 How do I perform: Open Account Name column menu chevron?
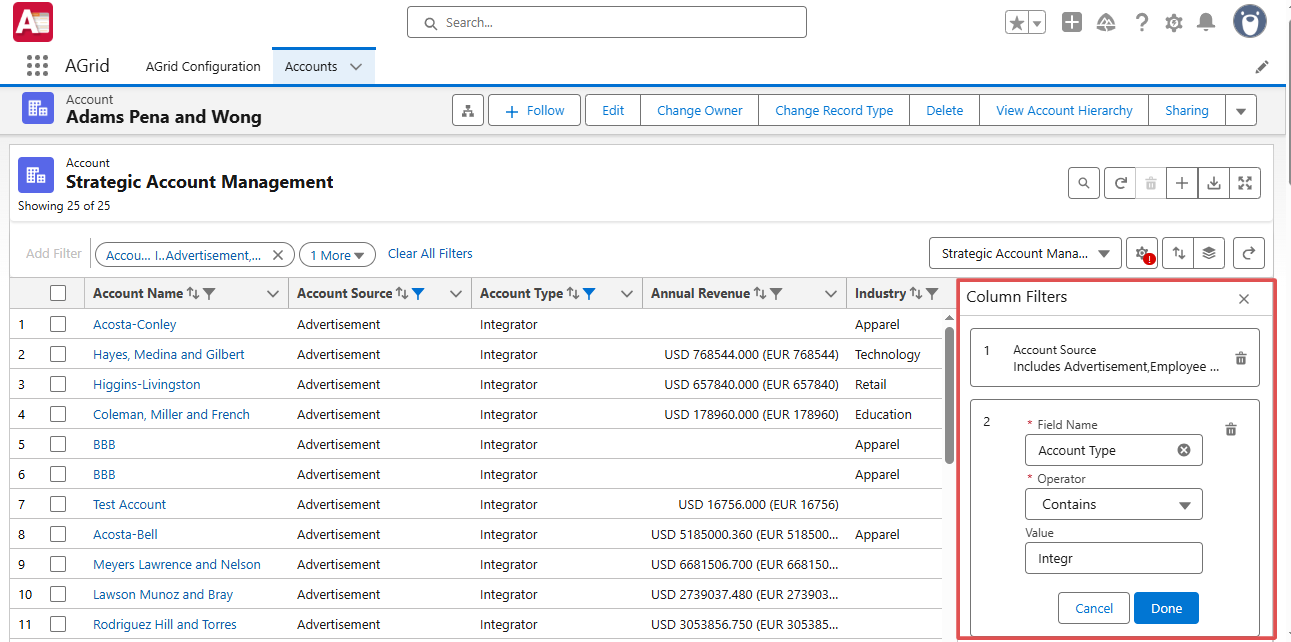273,294
